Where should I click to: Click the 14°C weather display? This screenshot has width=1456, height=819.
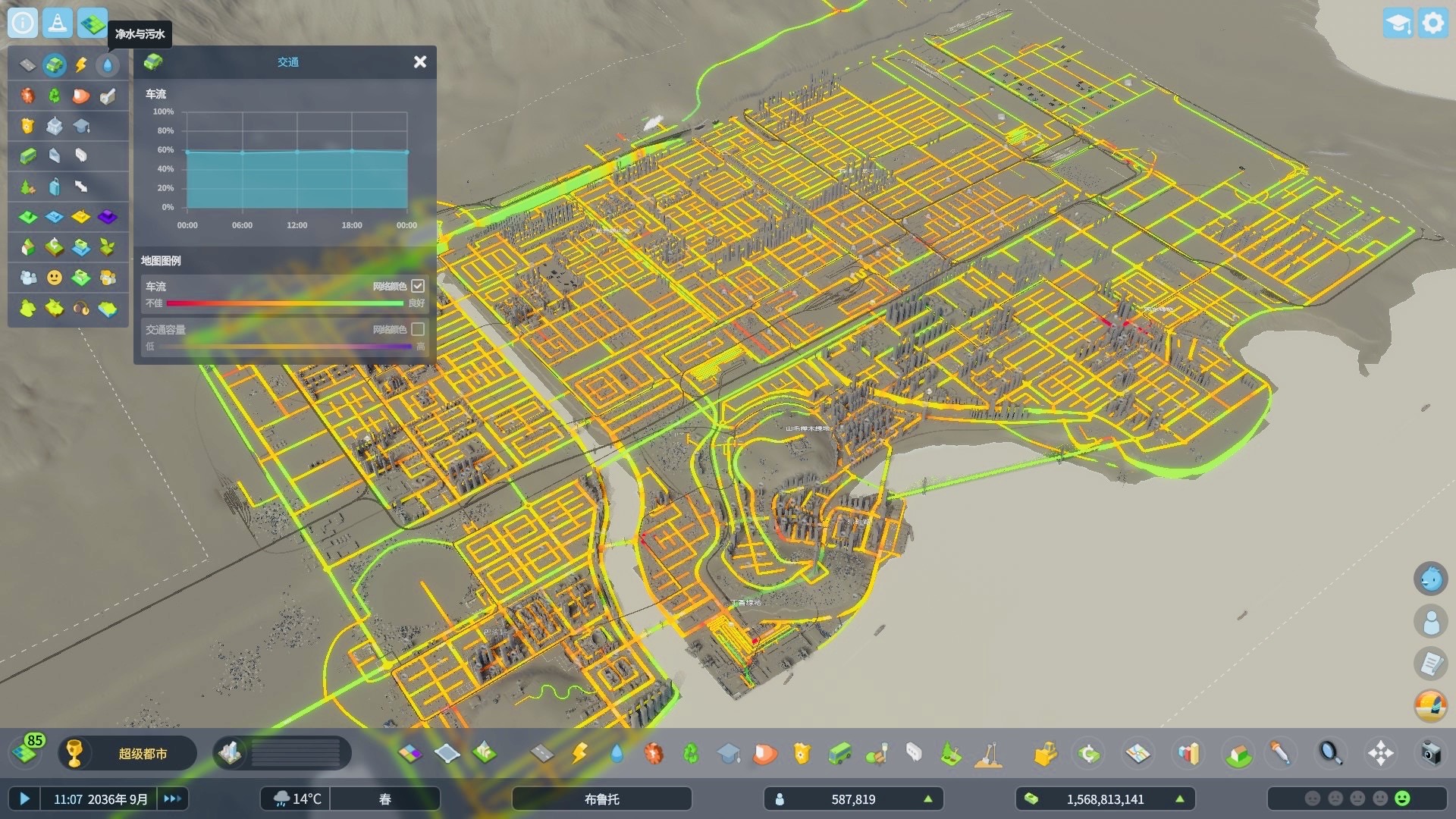pos(296,799)
